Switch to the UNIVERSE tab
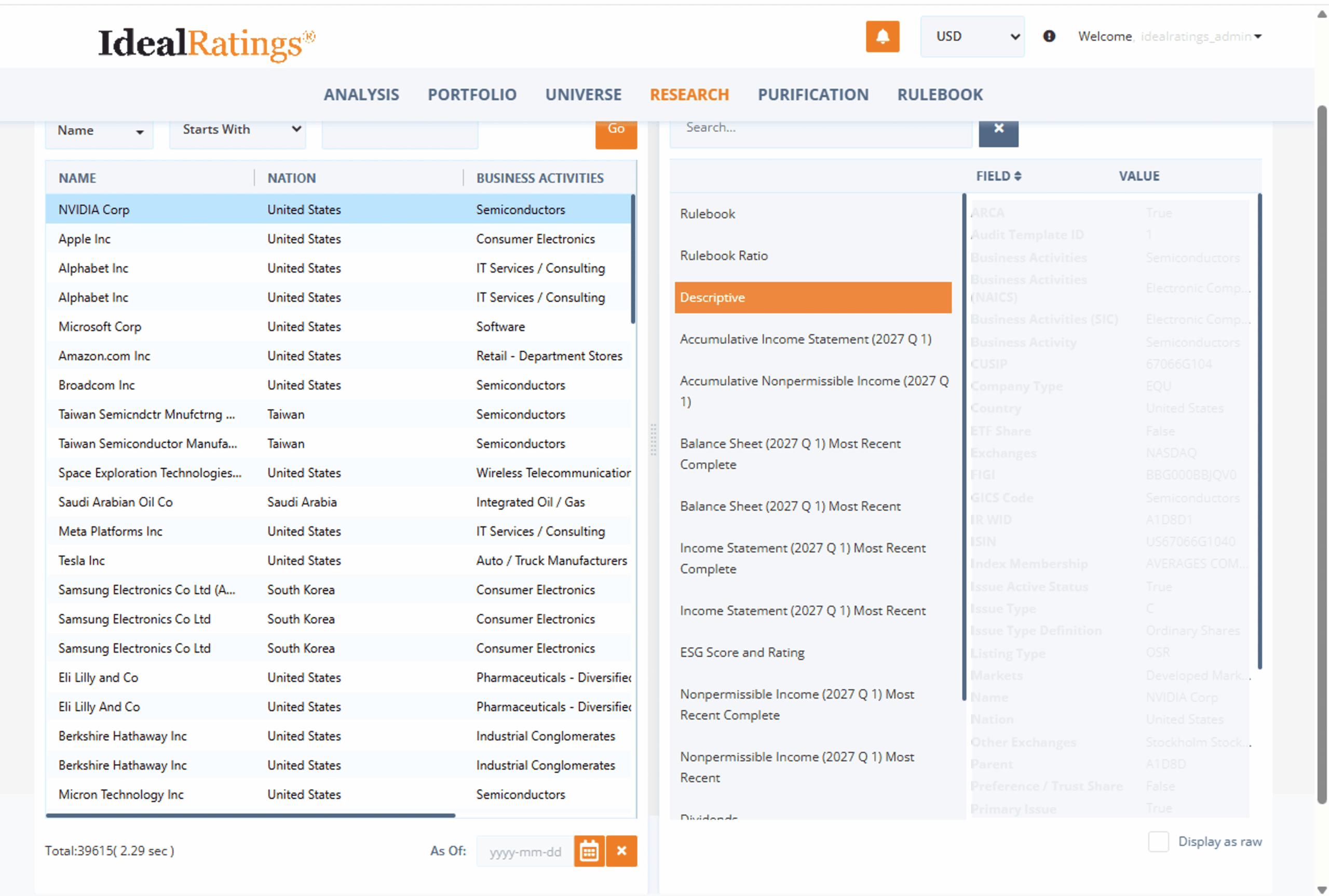The width and height of the screenshot is (1329, 896). point(583,94)
